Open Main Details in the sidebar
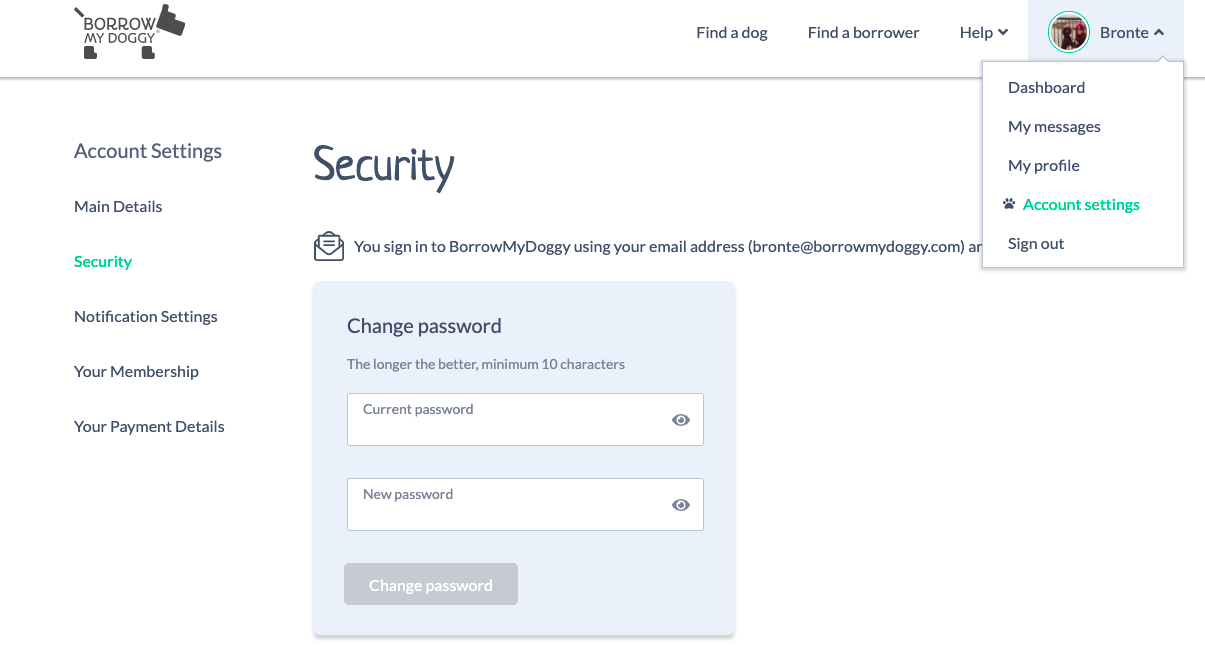The image size is (1205, 672). tap(118, 206)
